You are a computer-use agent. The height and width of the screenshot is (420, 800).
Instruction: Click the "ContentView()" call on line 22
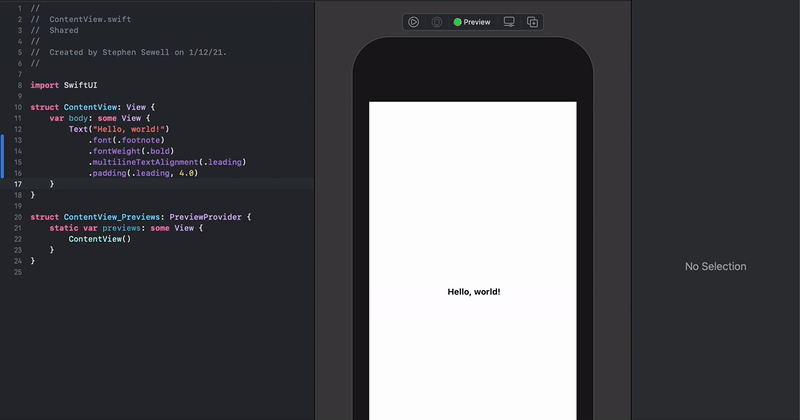[99, 239]
